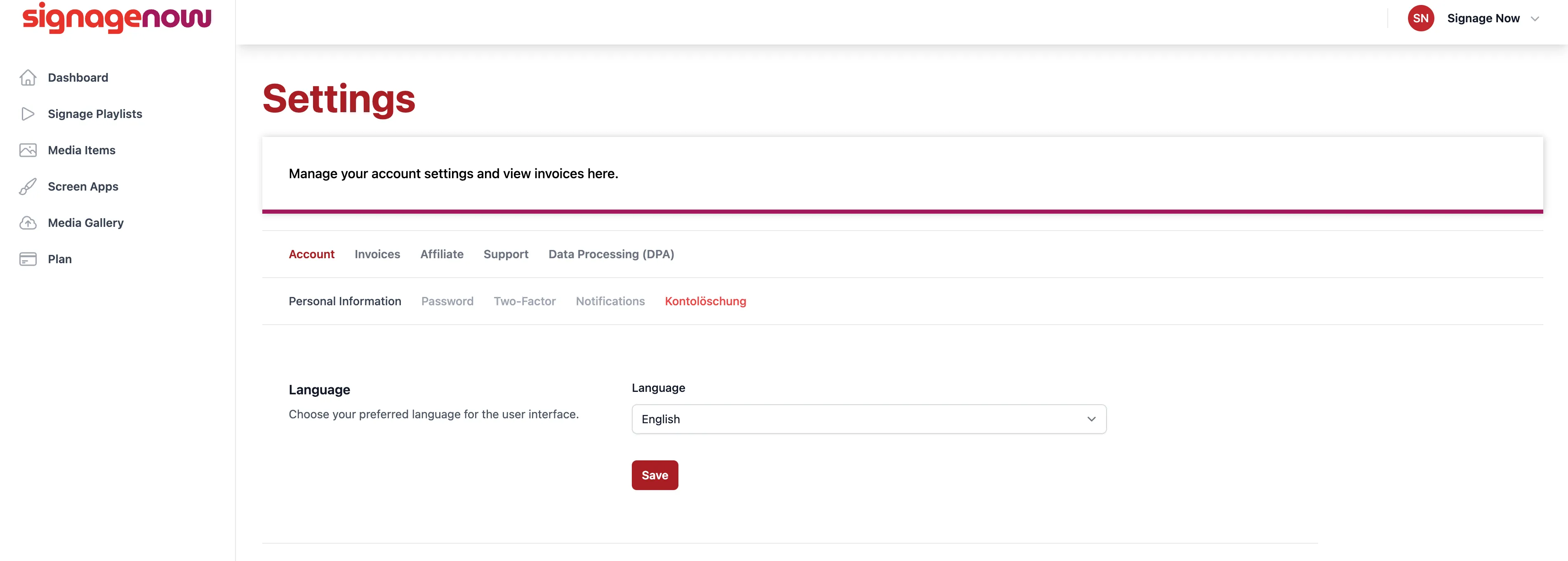The image size is (1568, 561).
Task: Open the Kontolöschung sub-tab
Action: coord(706,301)
